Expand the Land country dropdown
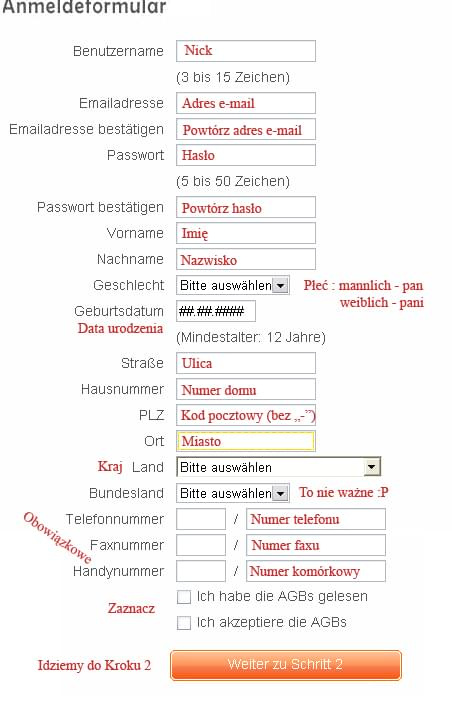 (x=279, y=467)
